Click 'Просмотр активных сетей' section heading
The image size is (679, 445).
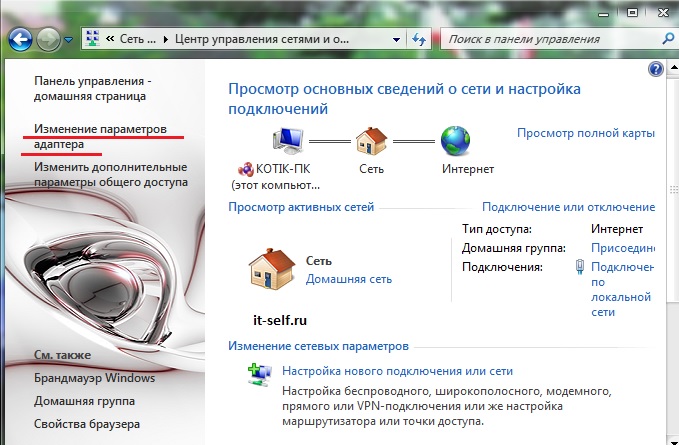point(301,207)
